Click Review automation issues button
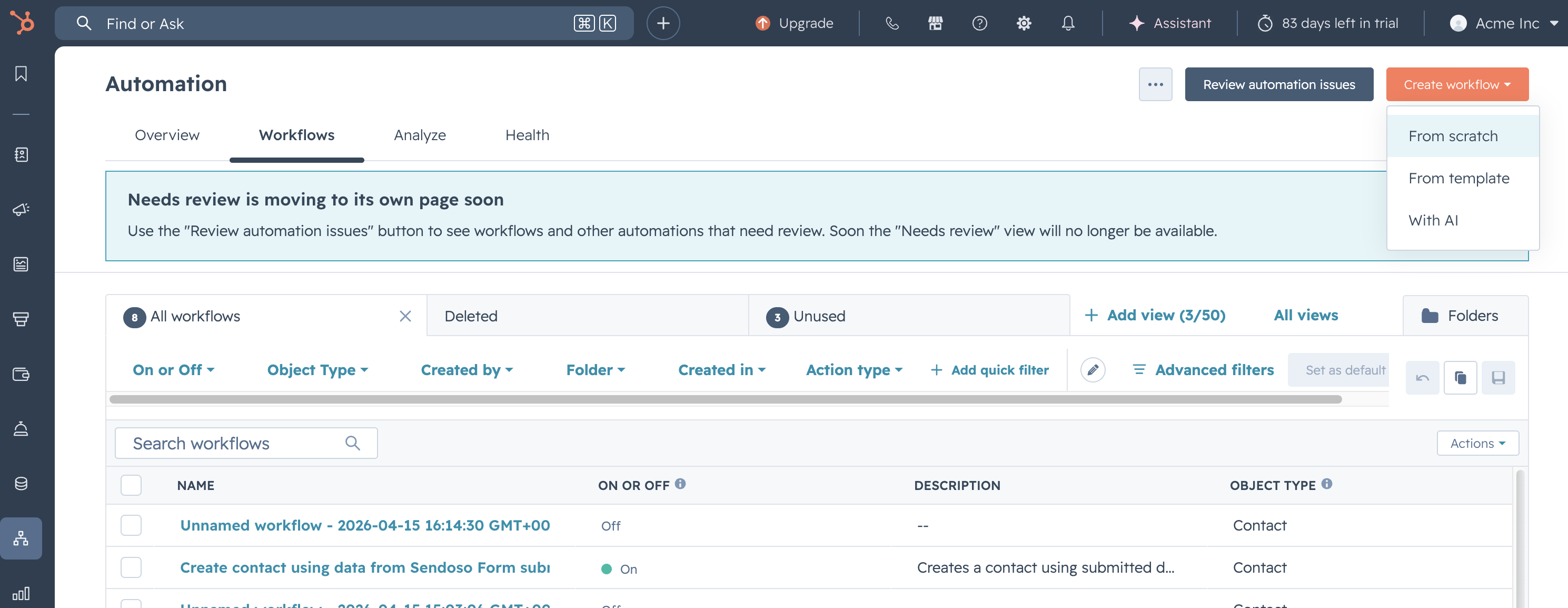This screenshot has height=608, width=1568. click(1279, 84)
